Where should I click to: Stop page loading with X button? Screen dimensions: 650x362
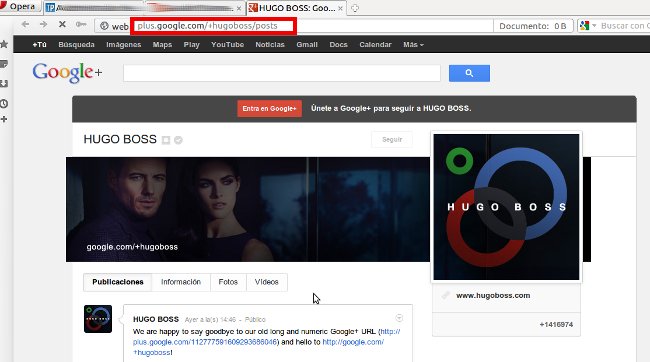click(x=62, y=24)
